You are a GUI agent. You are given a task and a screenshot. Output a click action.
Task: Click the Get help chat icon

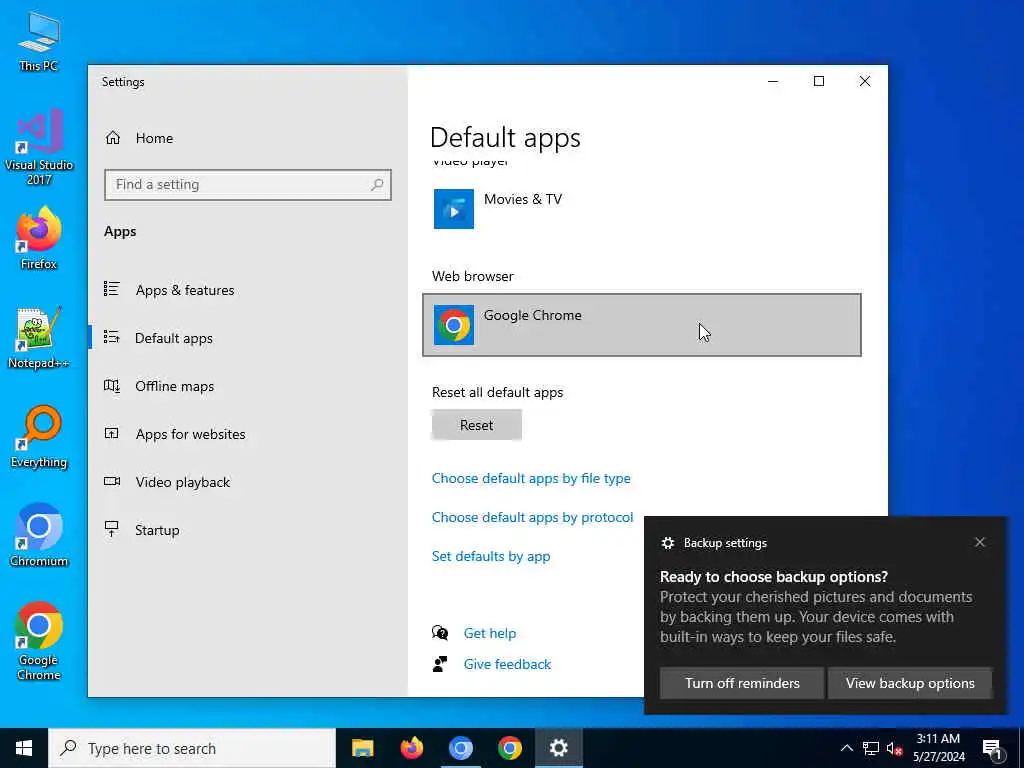click(440, 633)
